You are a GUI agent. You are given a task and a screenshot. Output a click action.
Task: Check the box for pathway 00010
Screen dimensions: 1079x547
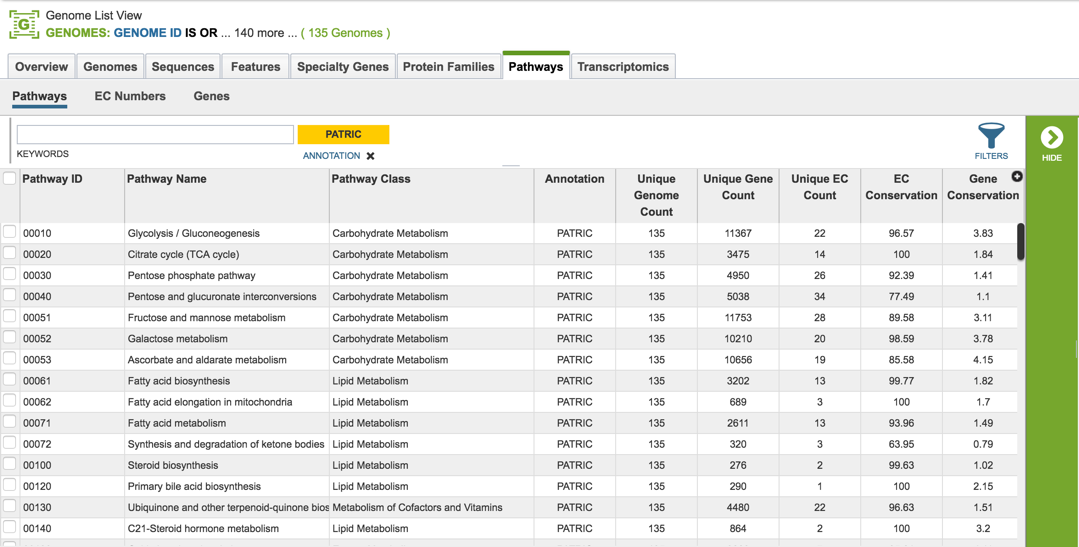pyautogui.click(x=10, y=232)
